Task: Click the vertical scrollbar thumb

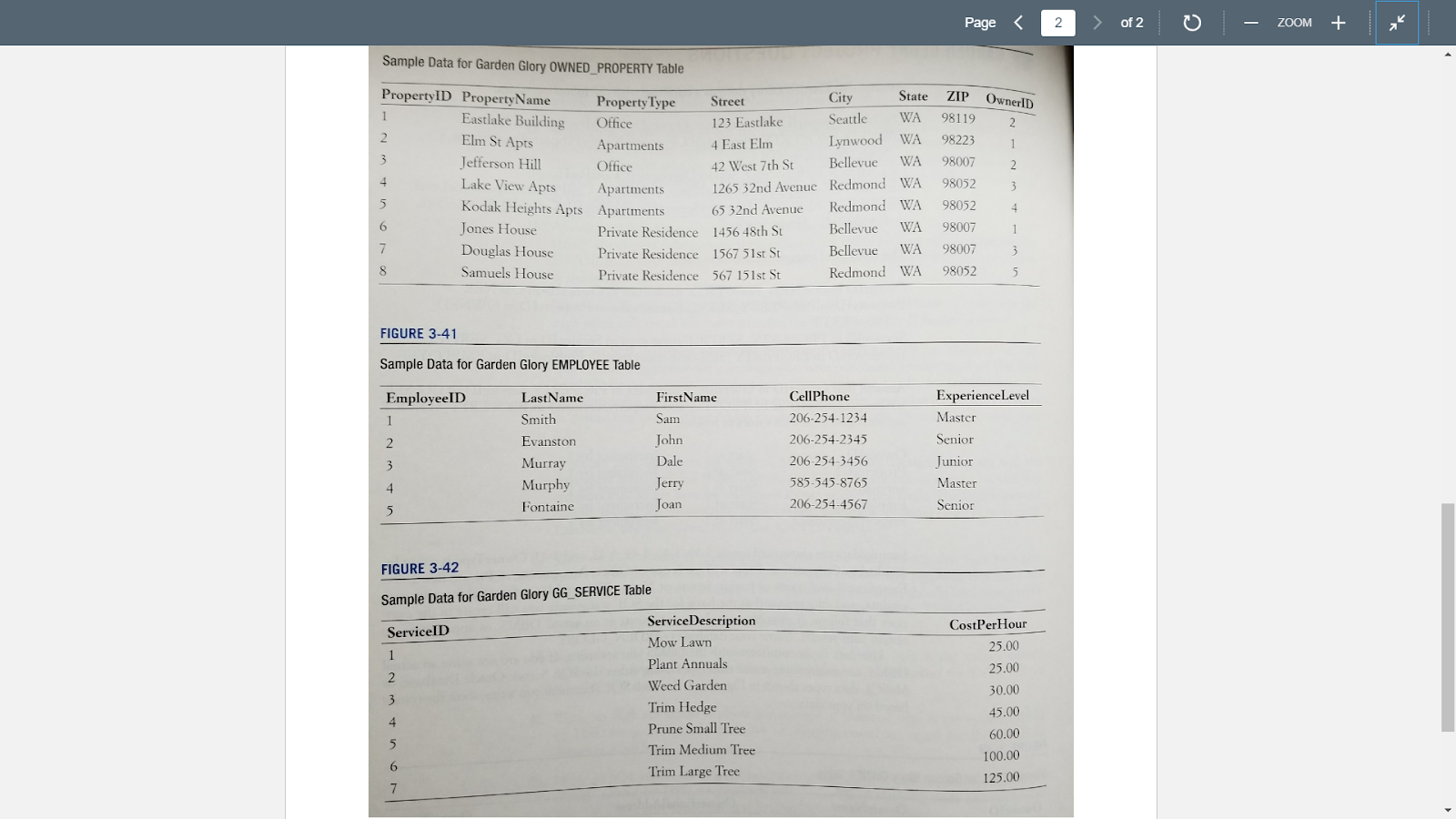Action: (x=1448, y=617)
